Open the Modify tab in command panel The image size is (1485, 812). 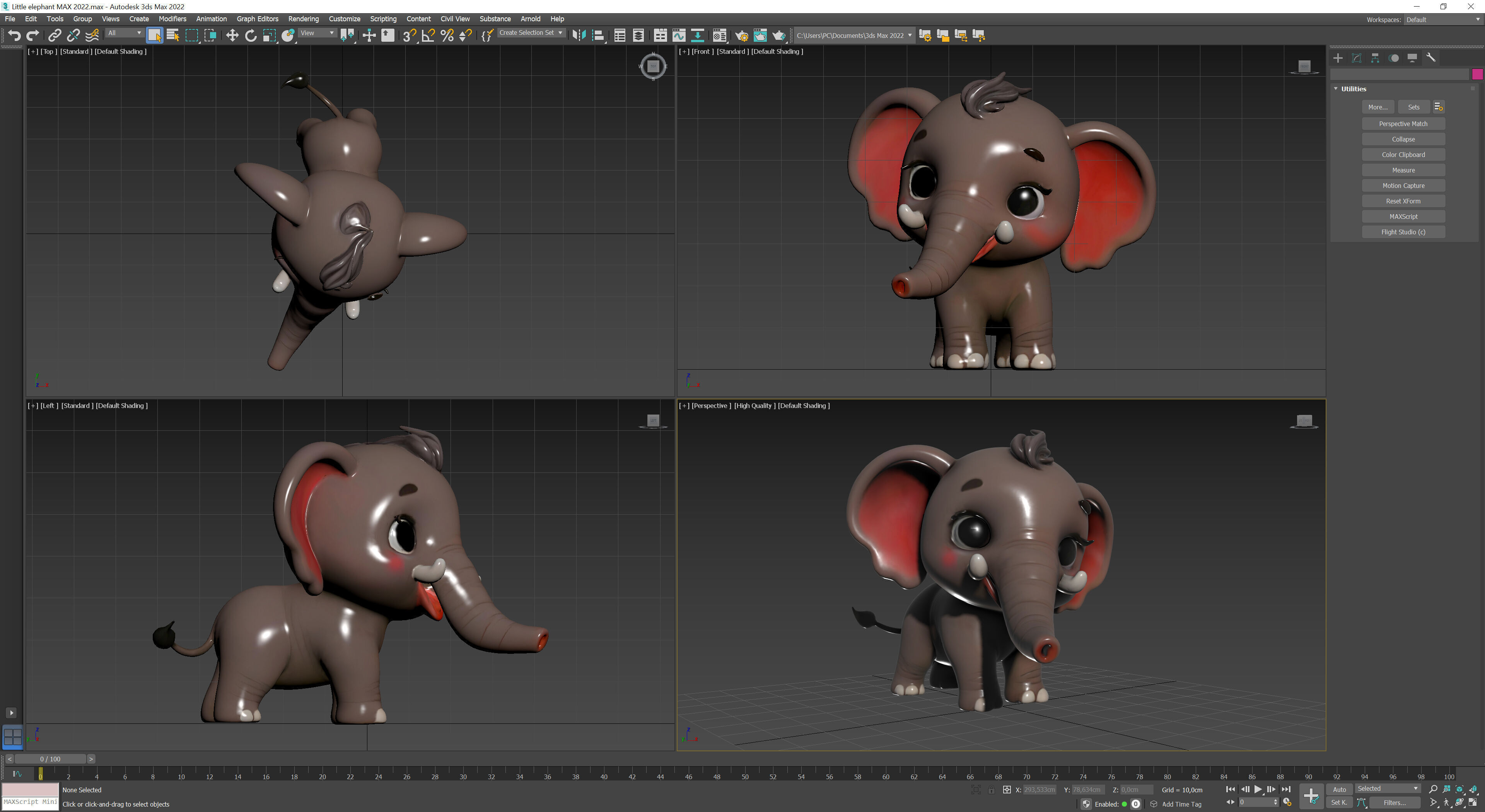[1357, 58]
